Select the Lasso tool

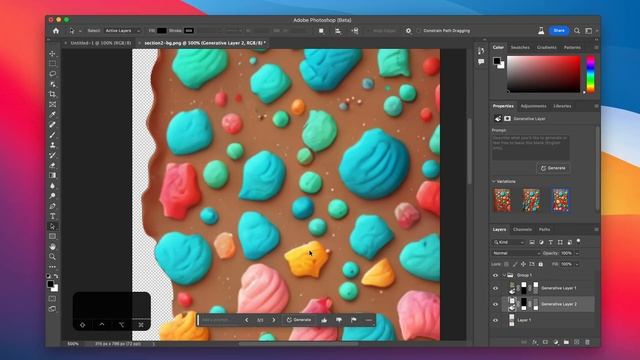[53, 74]
